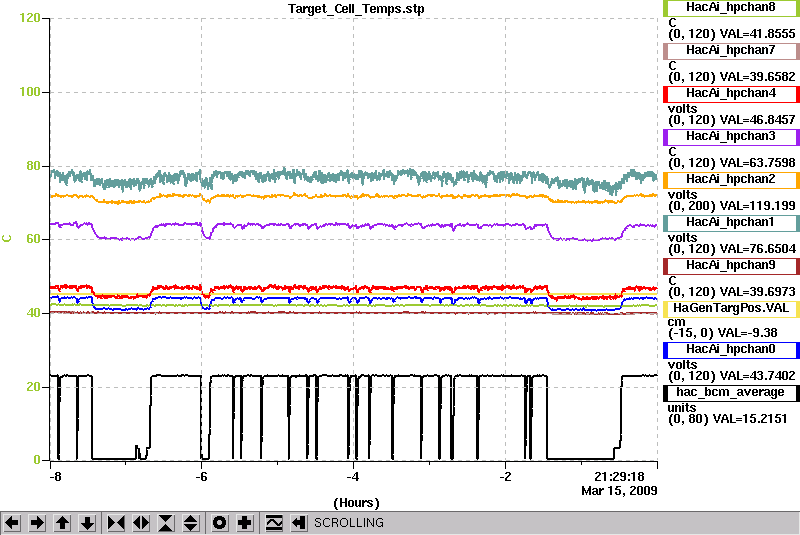Screen dimensions: 800x535
Task: Click the VAL=46.8457 reading
Action: pyautogui.click(x=757, y=120)
